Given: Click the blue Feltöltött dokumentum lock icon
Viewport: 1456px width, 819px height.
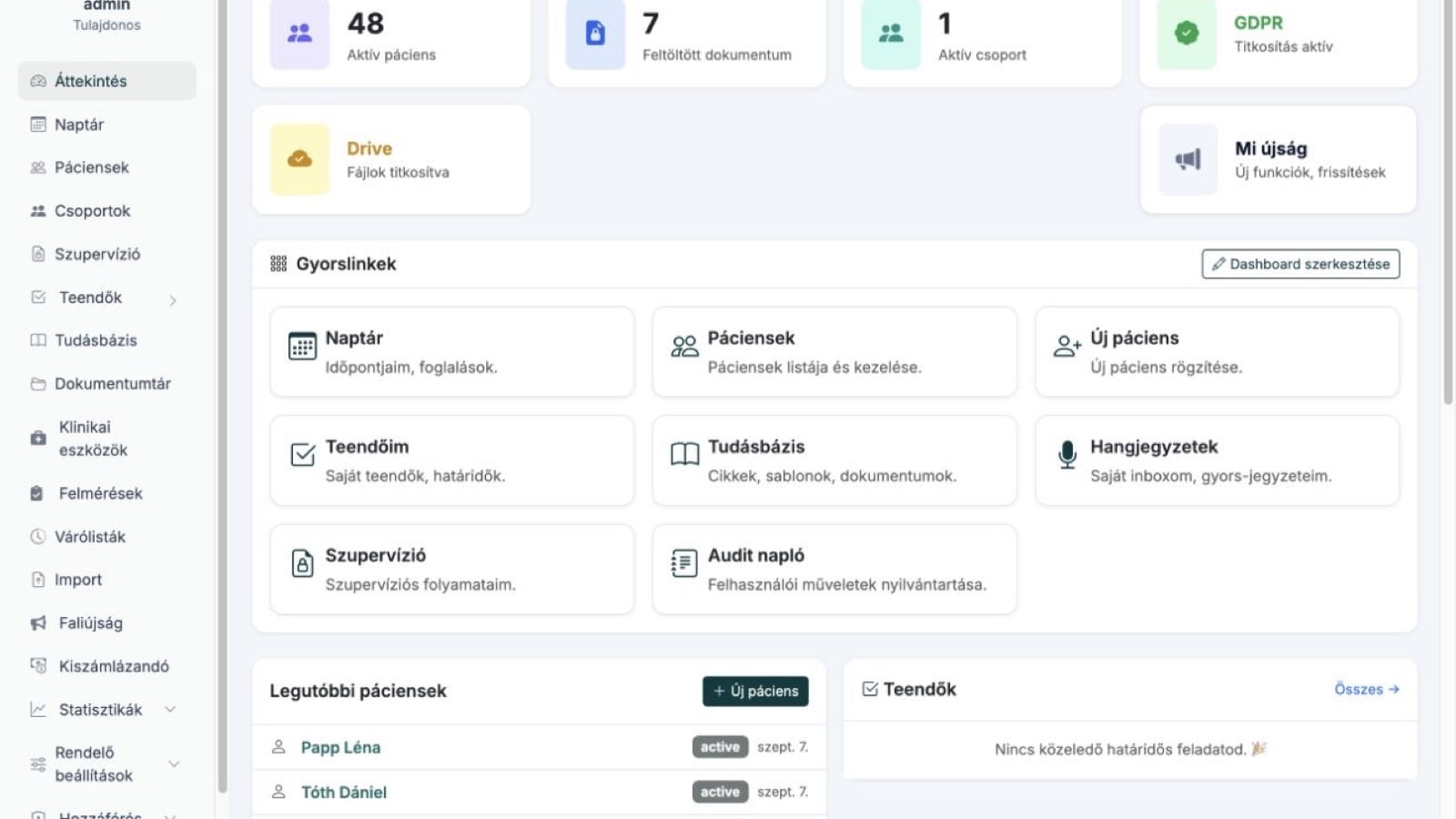Looking at the screenshot, I should point(595,34).
